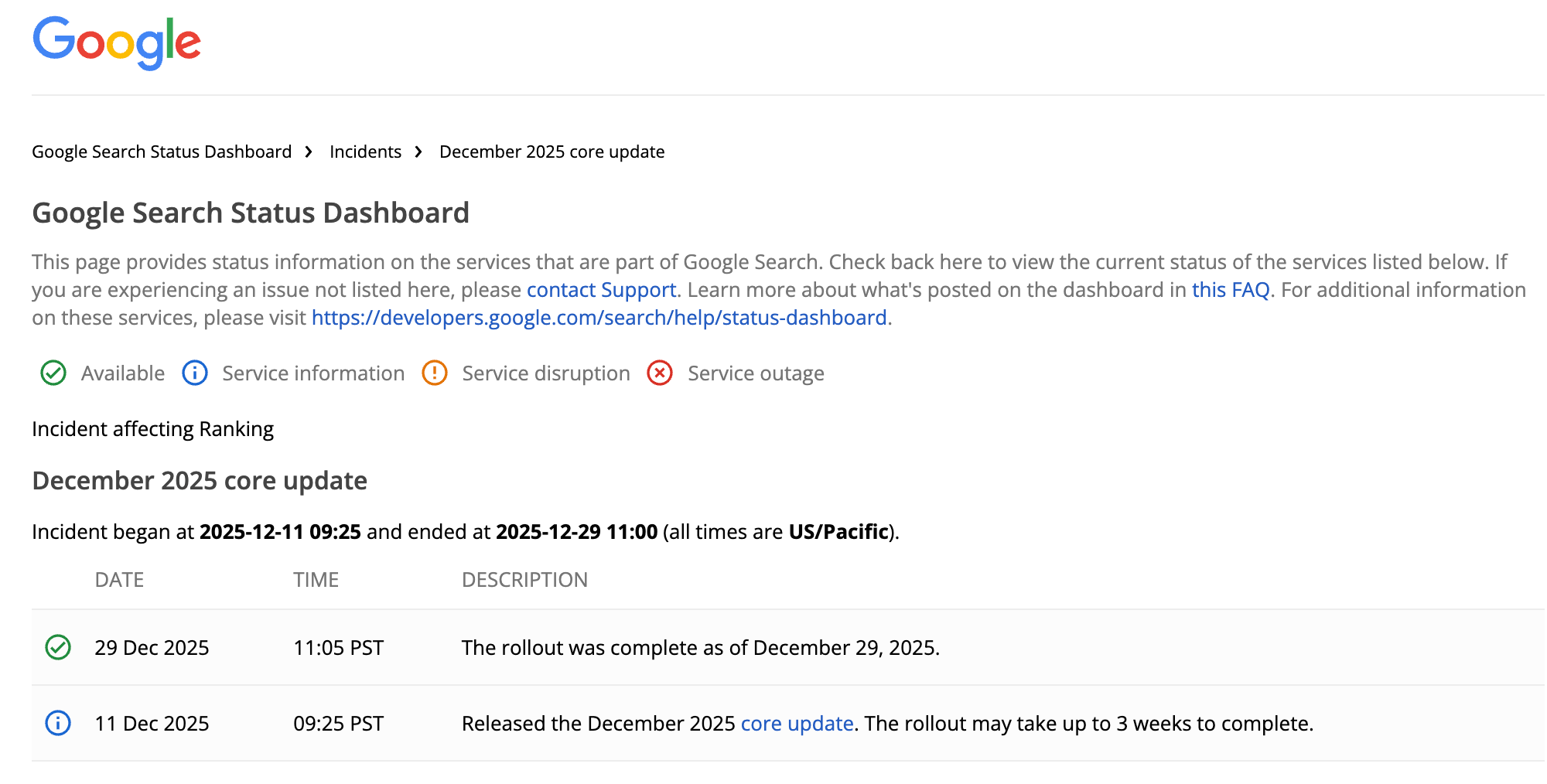
Task: Go to Incidents breadcrumb
Action: point(365,152)
